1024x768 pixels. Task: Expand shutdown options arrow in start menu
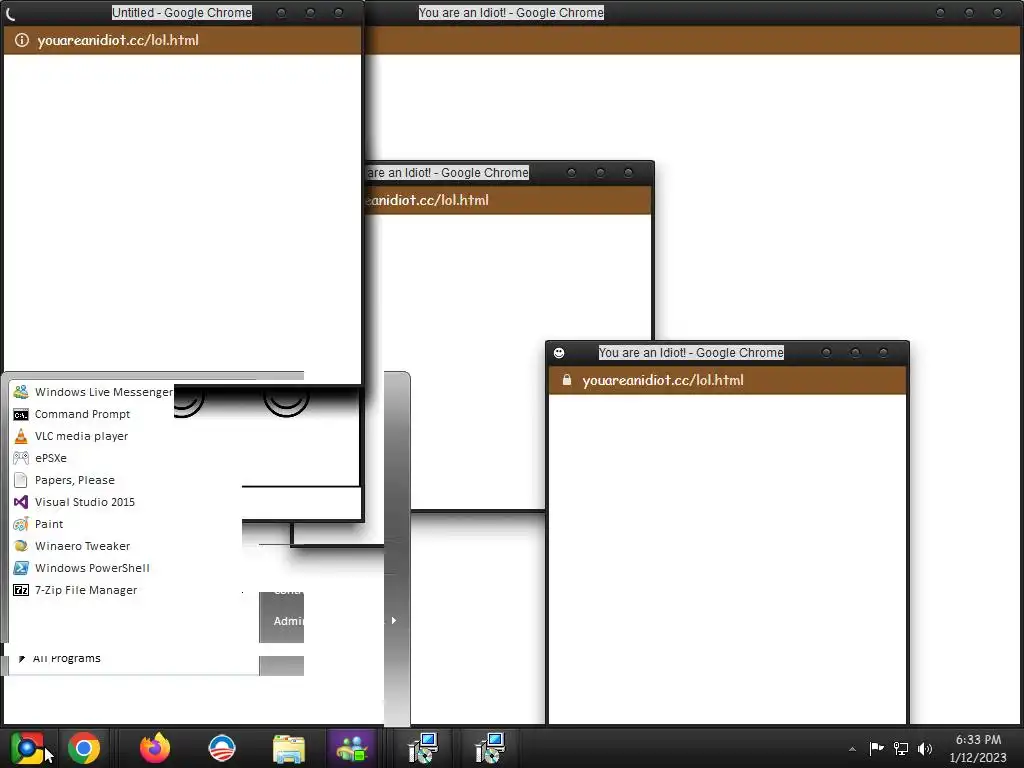pos(394,620)
